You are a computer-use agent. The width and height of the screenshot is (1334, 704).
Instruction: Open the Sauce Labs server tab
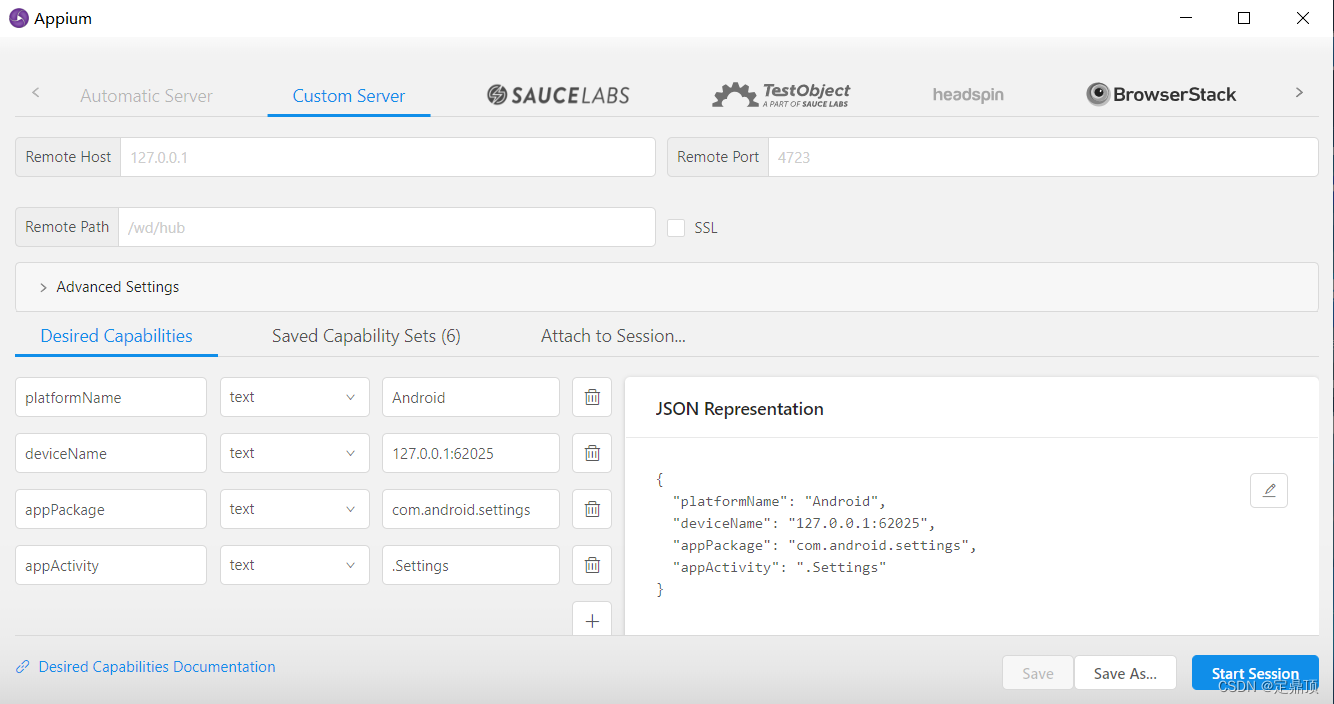(558, 95)
